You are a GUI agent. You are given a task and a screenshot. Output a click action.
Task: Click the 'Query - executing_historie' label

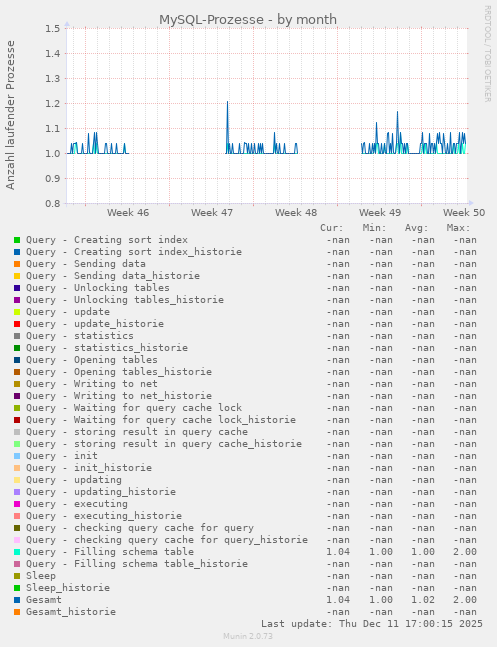(104, 516)
